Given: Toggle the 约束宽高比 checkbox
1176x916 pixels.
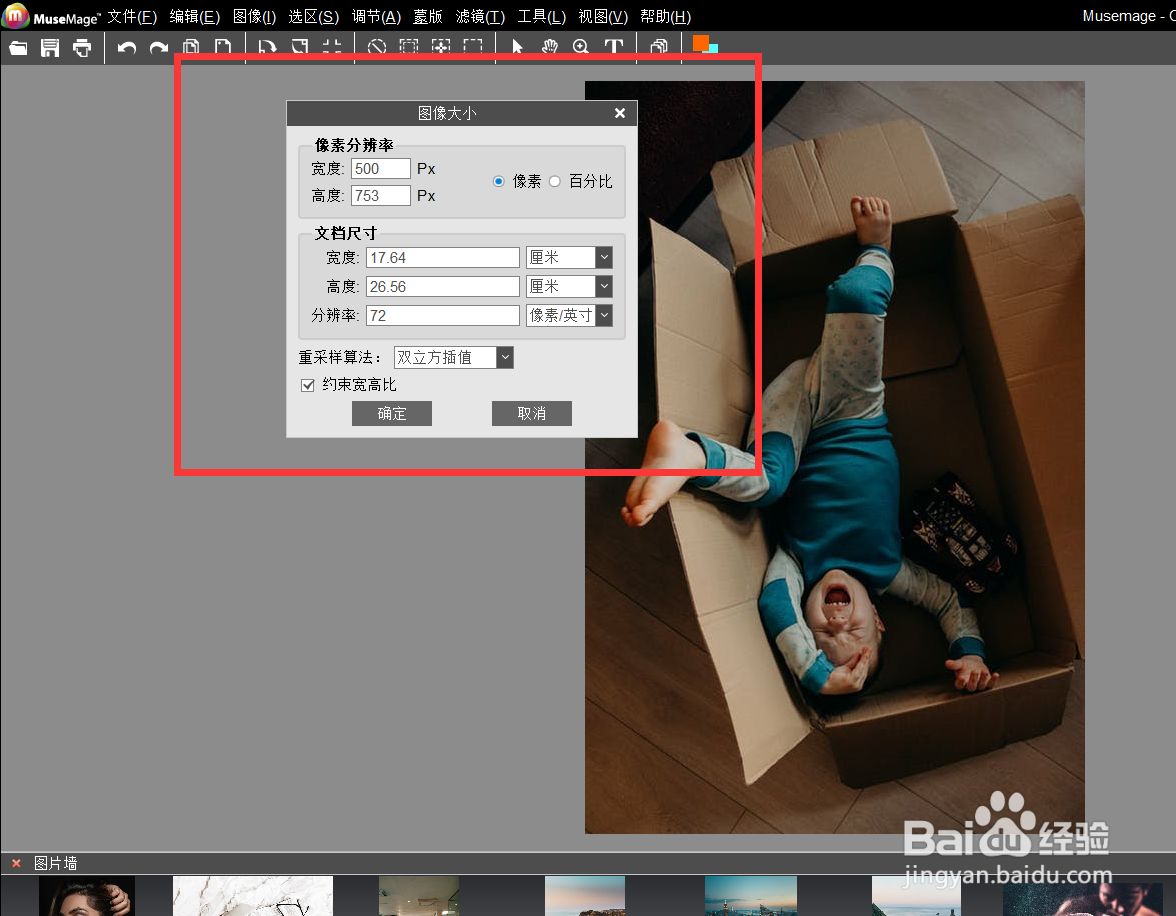Looking at the screenshot, I should [x=308, y=386].
